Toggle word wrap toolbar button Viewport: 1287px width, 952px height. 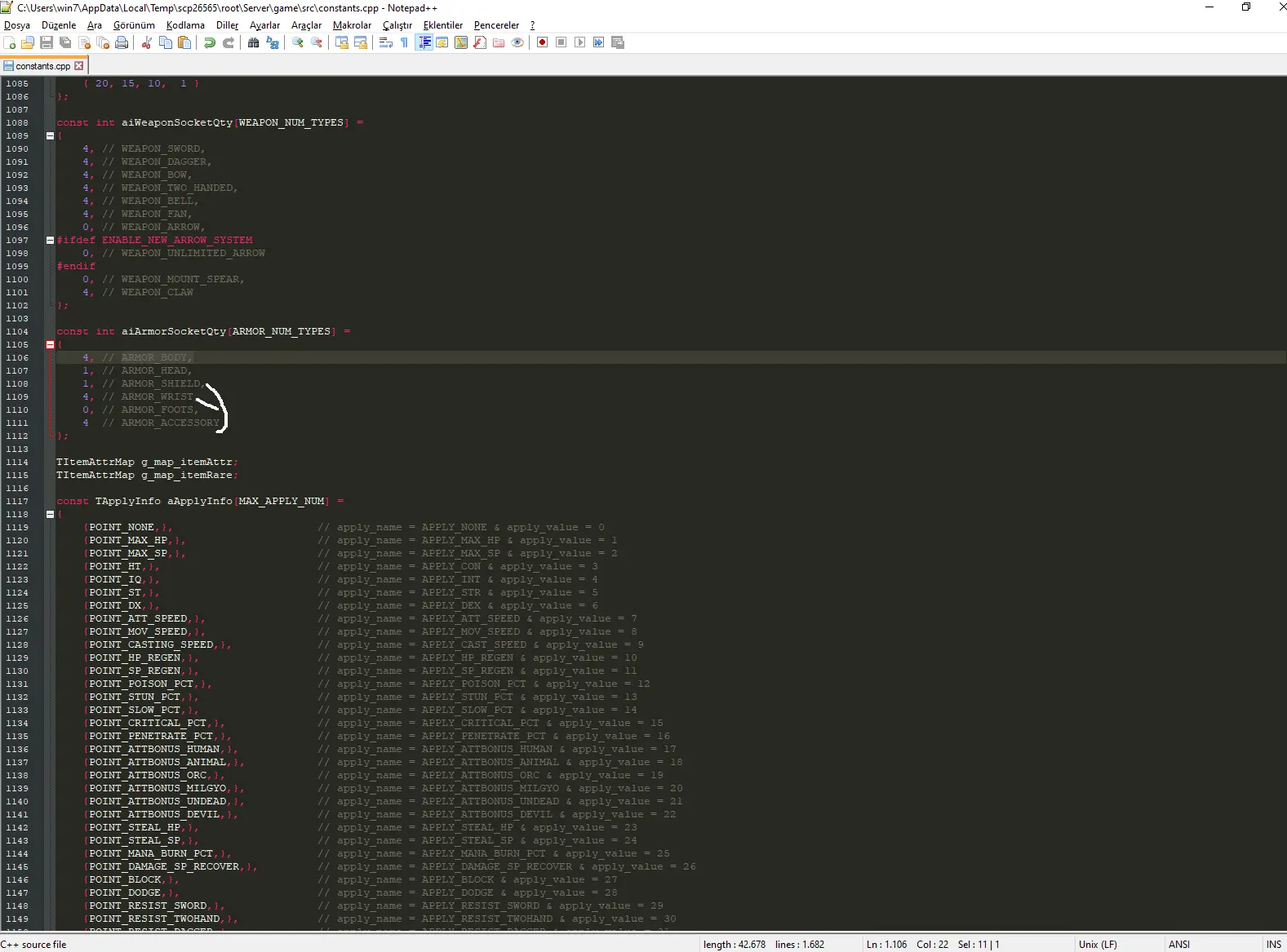click(x=386, y=42)
